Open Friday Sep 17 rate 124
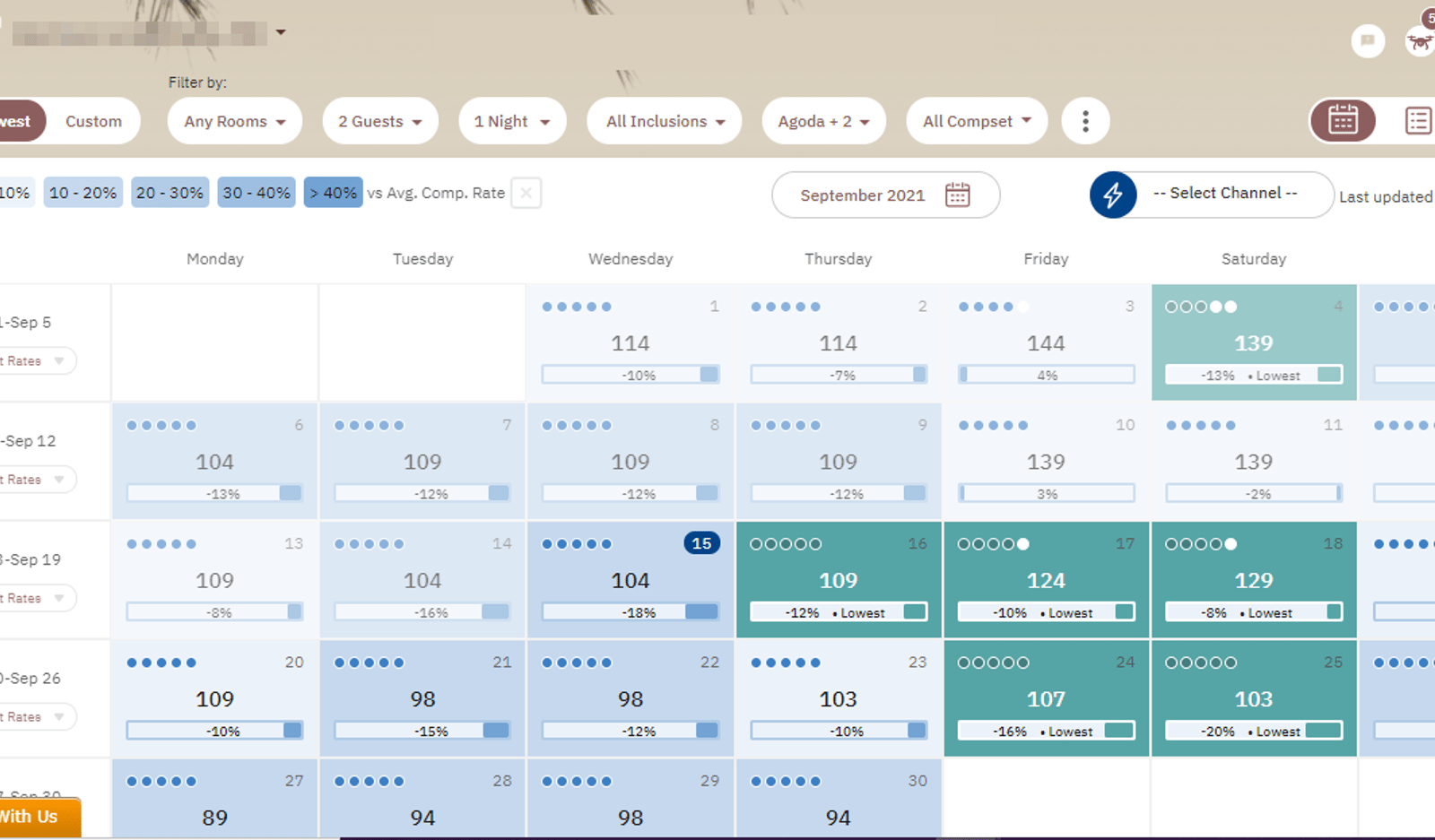The width and height of the screenshot is (1435, 840). tap(1046, 579)
